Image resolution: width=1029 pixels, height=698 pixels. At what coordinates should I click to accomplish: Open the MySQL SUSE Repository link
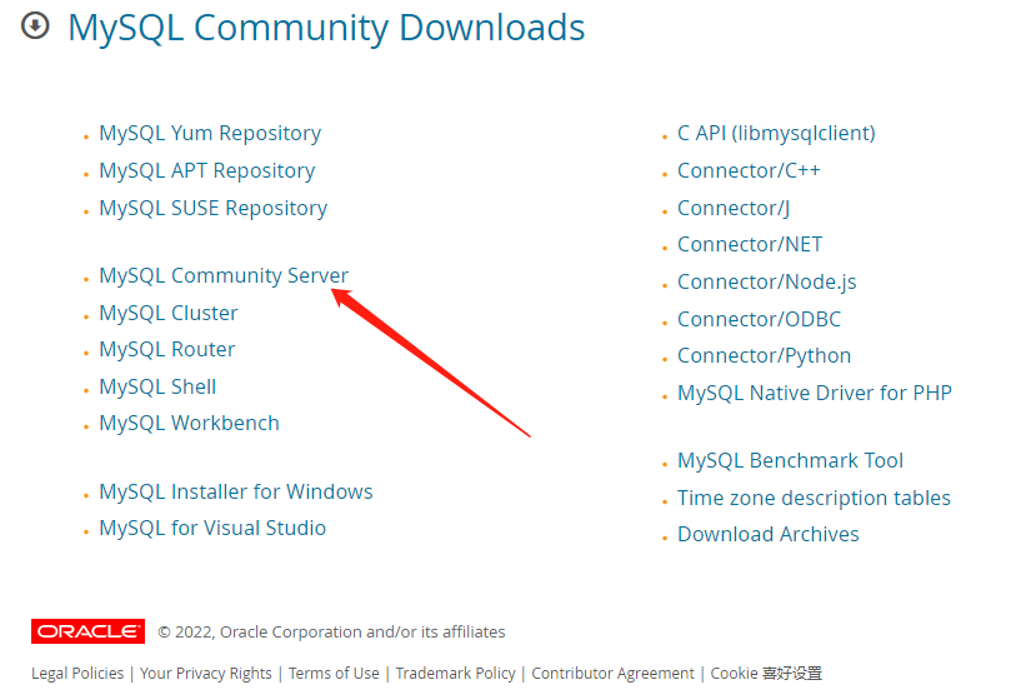pyautogui.click(x=213, y=208)
